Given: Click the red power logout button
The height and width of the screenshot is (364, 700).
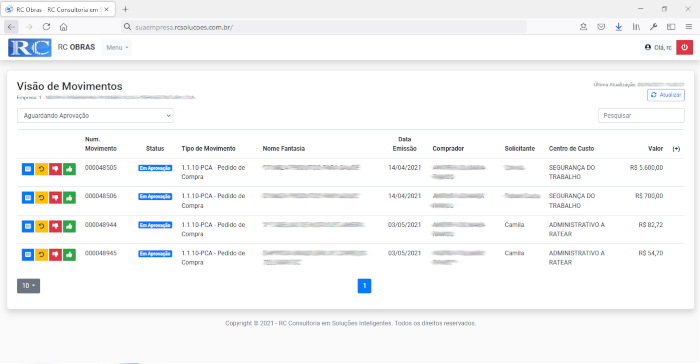Looking at the screenshot, I should (684, 47).
